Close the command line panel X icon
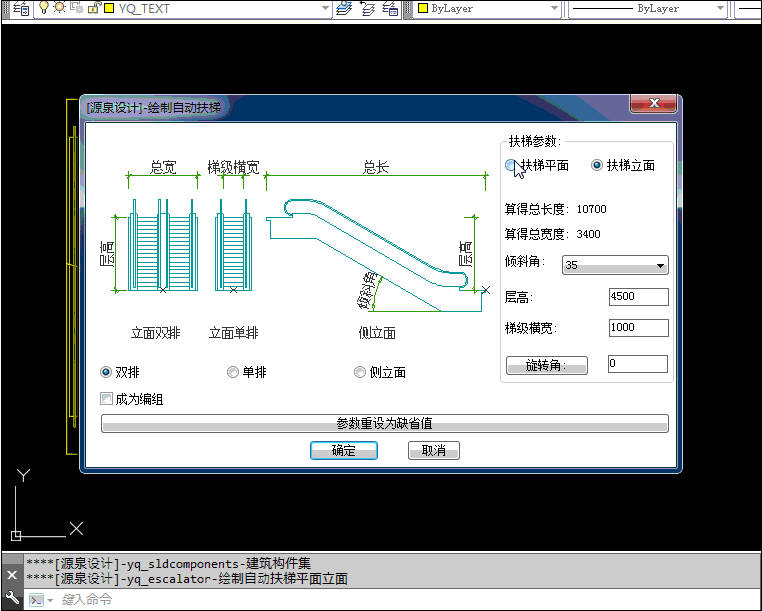This screenshot has width=762, height=611. (x=12, y=576)
